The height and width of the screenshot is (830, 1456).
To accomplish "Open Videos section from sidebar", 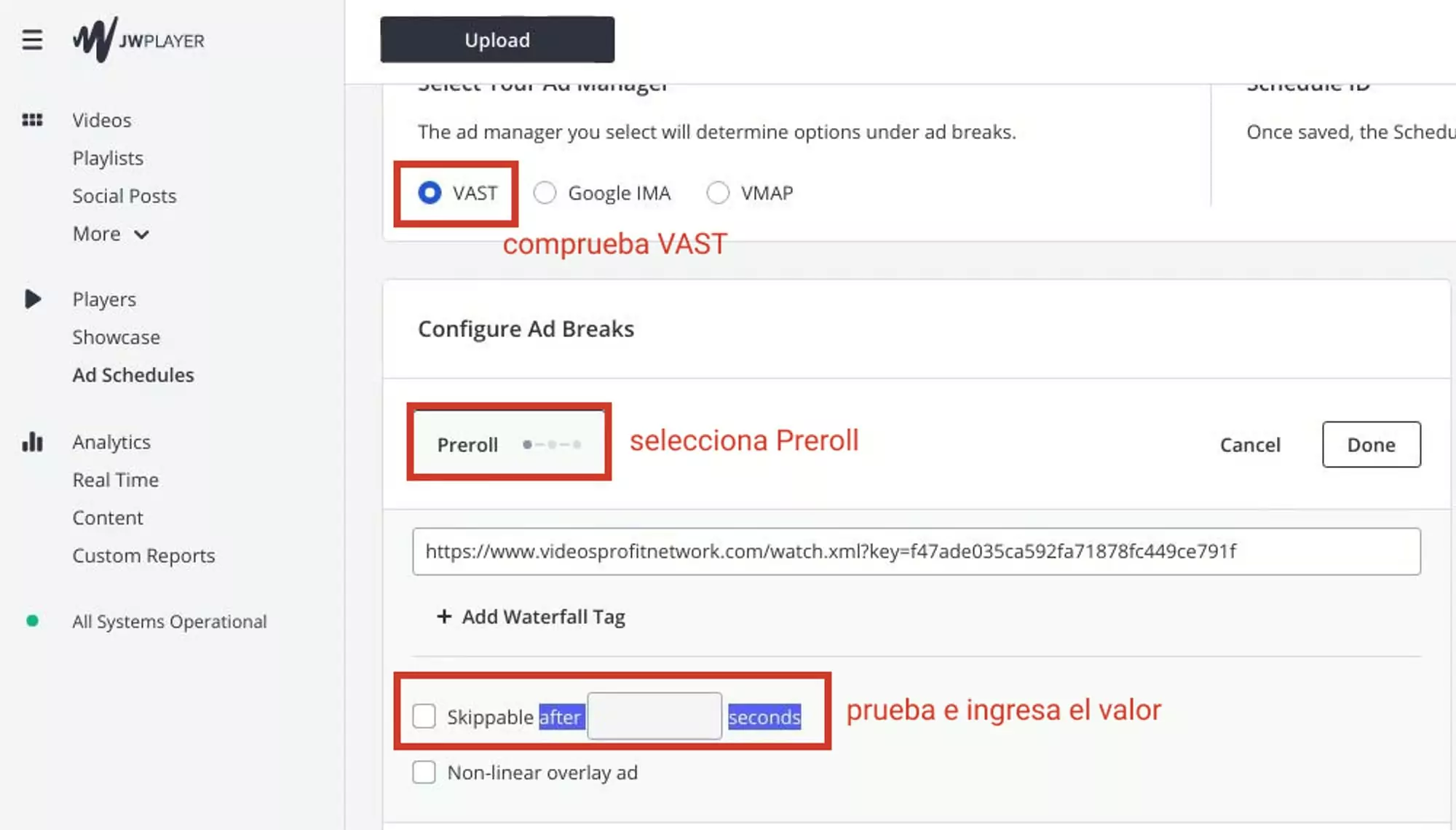I will click(102, 119).
